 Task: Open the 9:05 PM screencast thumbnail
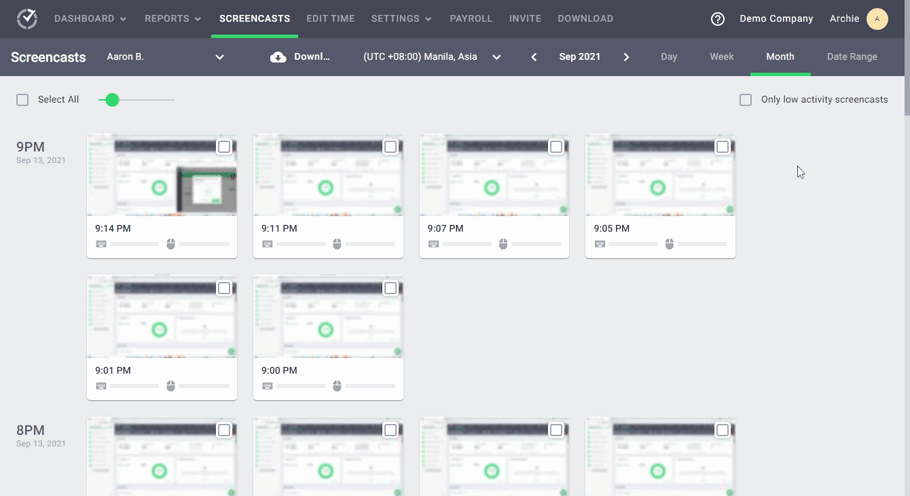[660, 175]
